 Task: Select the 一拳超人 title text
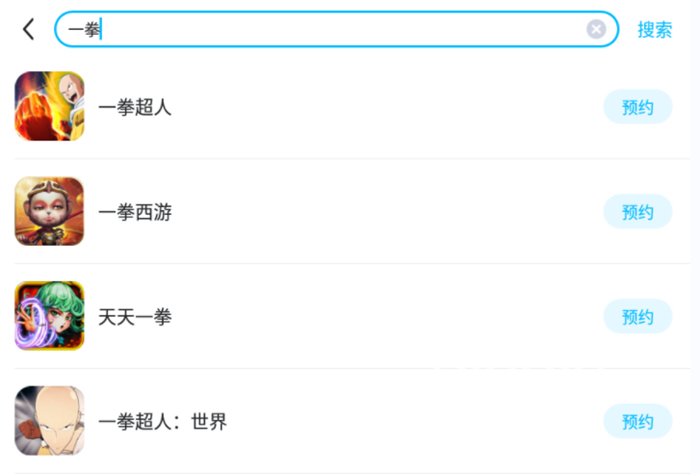point(135,107)
